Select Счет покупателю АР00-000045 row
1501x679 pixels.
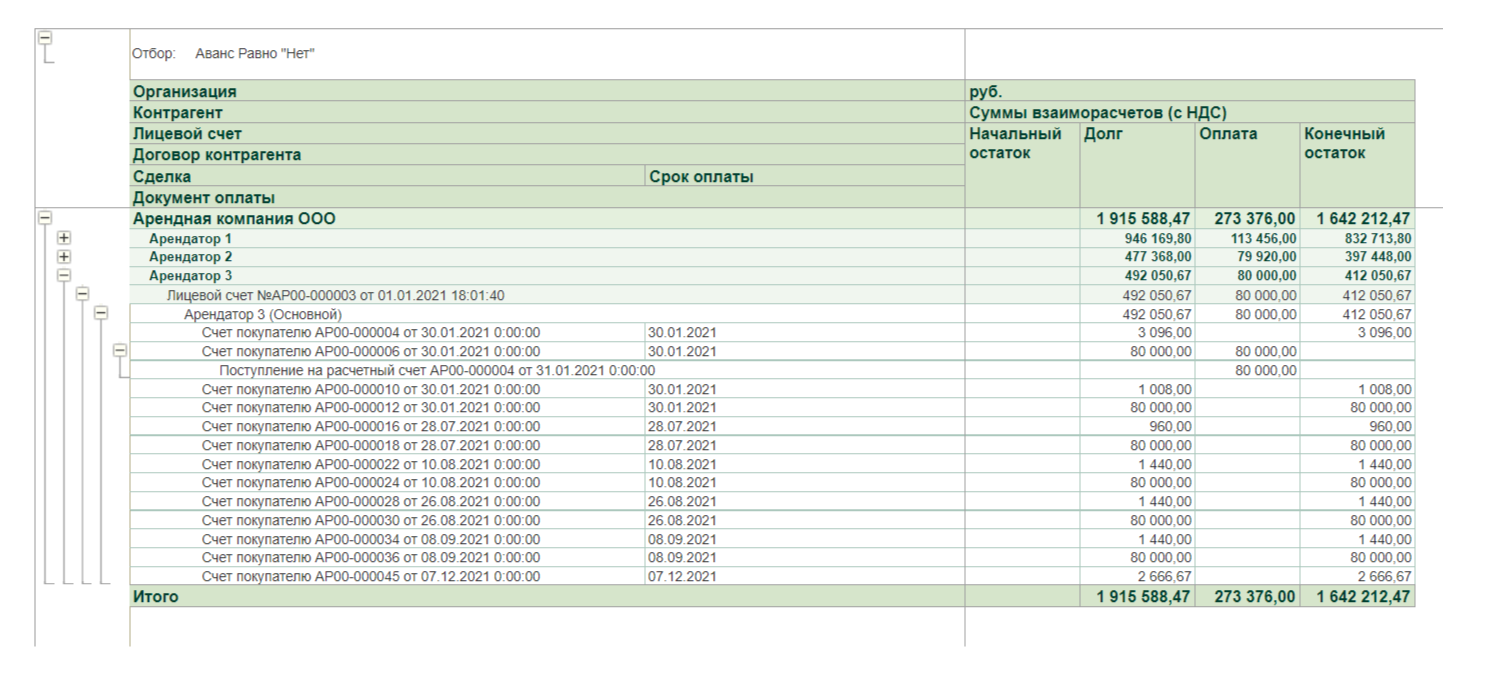(370, 577)
